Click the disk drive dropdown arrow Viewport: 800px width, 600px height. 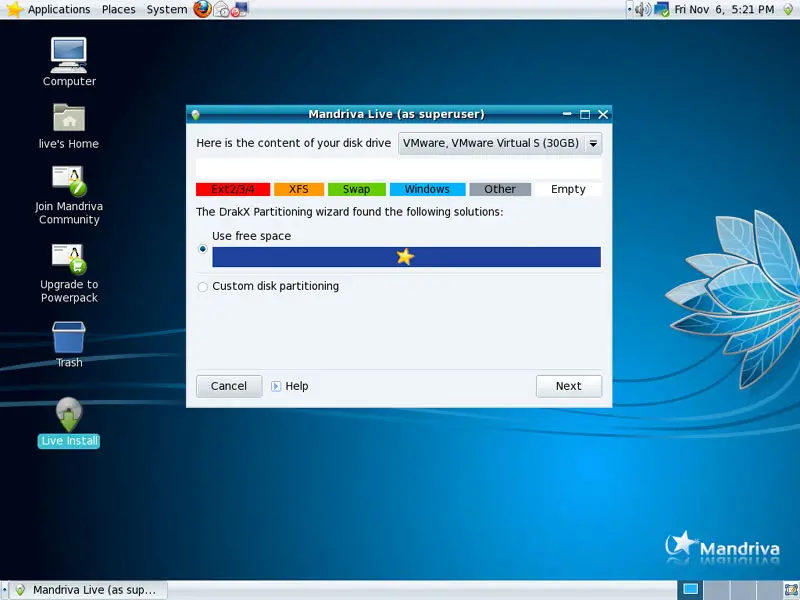click(593, 144)
